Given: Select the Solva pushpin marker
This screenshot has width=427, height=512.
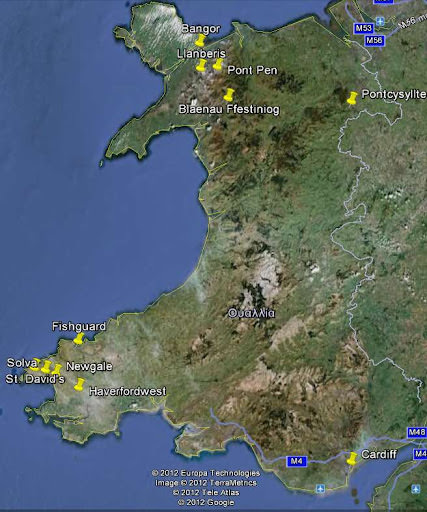Looking at the screenshot, I should pyautogui.click(x=46, y=367).
